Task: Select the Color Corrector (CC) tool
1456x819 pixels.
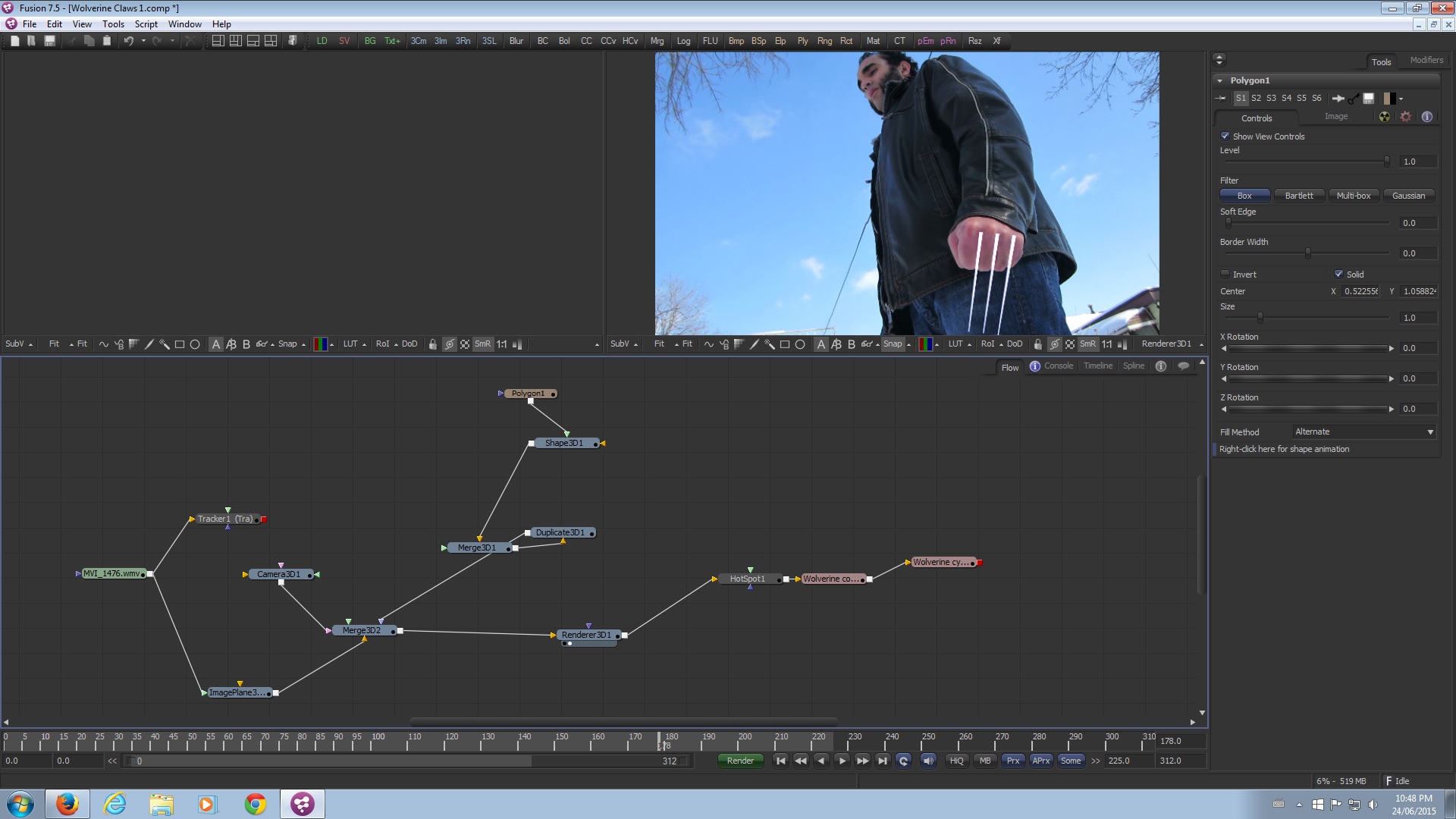Action: (x=587, y=40)
